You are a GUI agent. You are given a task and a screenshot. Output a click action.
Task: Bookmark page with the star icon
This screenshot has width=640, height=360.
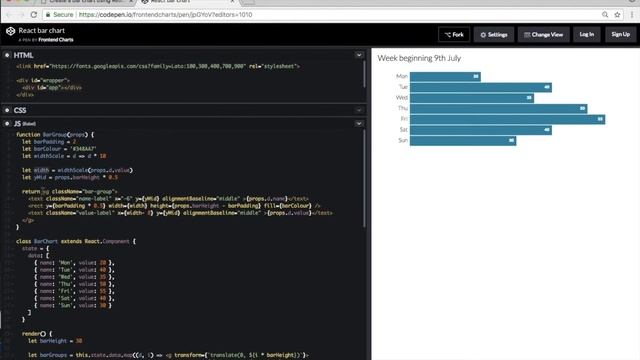coord(617,15)
